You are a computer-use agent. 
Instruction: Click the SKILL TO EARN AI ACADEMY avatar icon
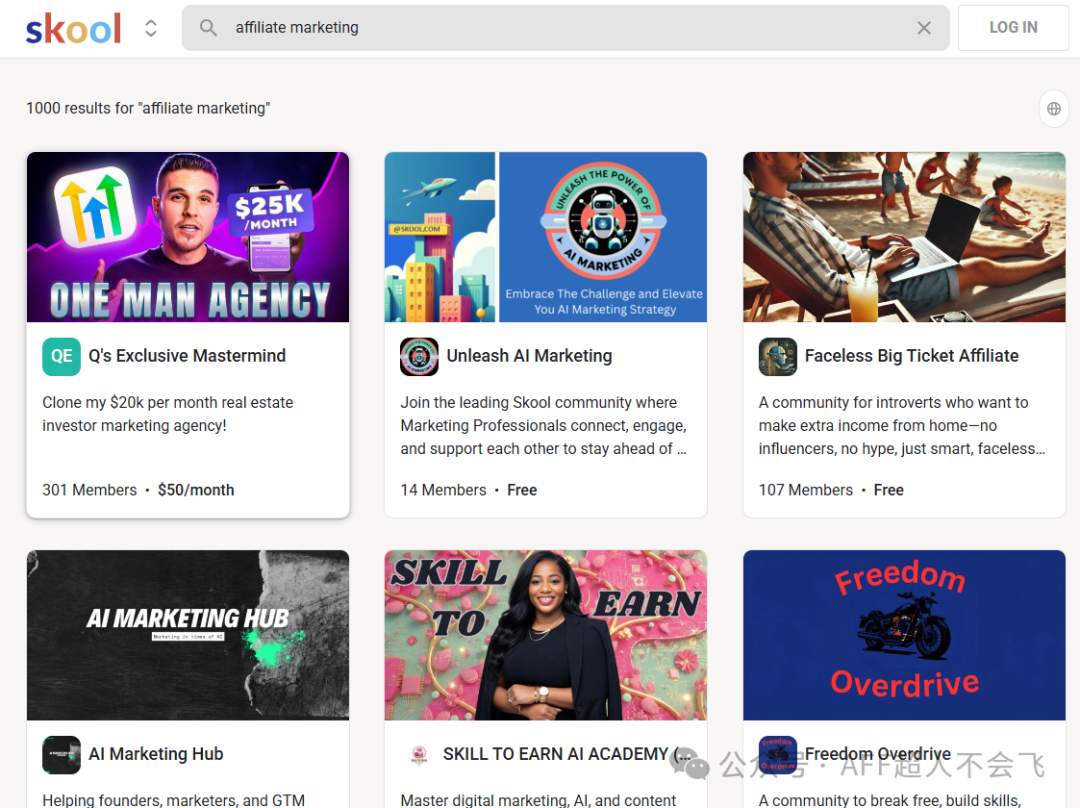(x=419, y=754)
